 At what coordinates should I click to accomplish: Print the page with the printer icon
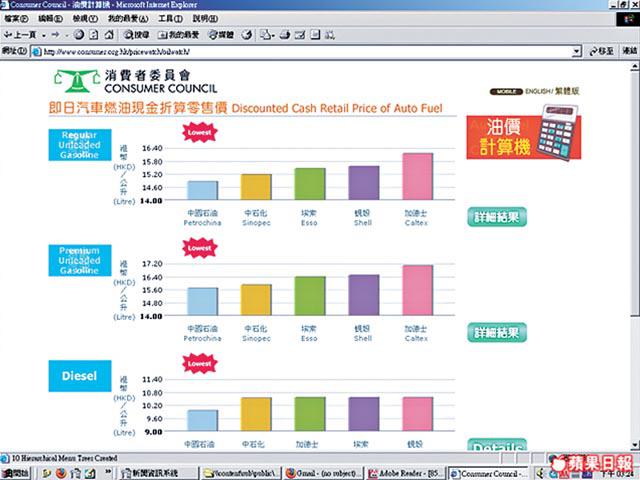click(285, 35)
